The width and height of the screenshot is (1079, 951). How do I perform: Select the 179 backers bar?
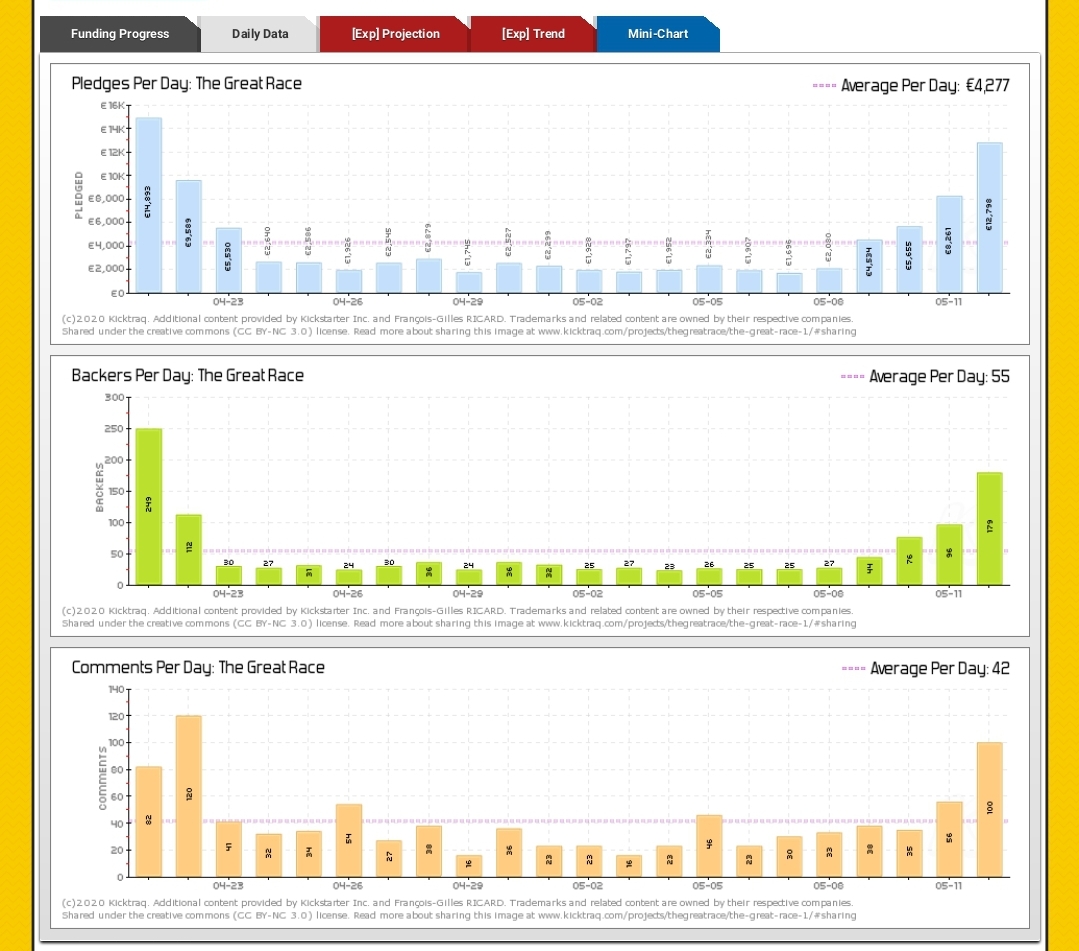point(989,528)
